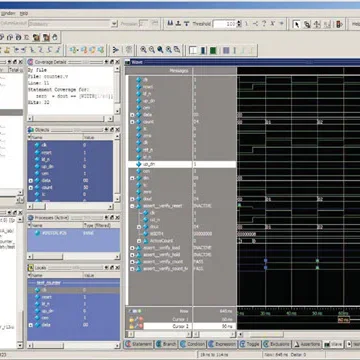Select the arrow pointer select mode icon
Screen dimensions: 360x360
tap(296, 24)
